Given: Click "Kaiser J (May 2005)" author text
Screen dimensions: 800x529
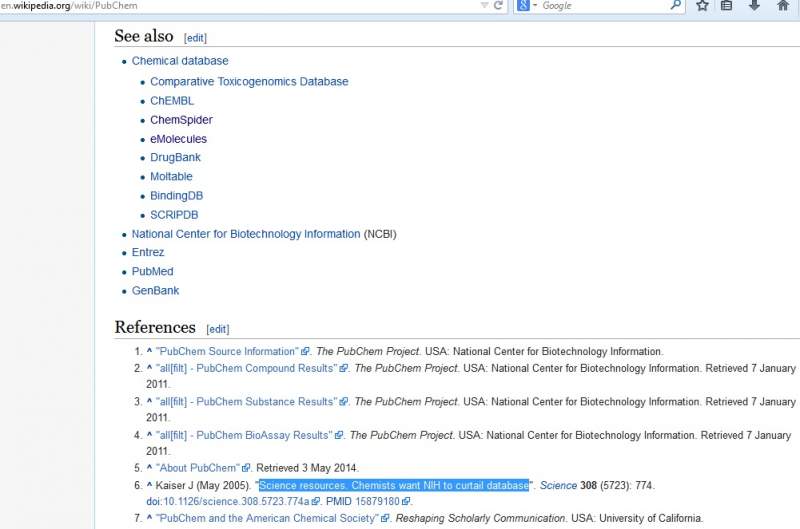Looking at the screenshot, I should click(203, 486).
